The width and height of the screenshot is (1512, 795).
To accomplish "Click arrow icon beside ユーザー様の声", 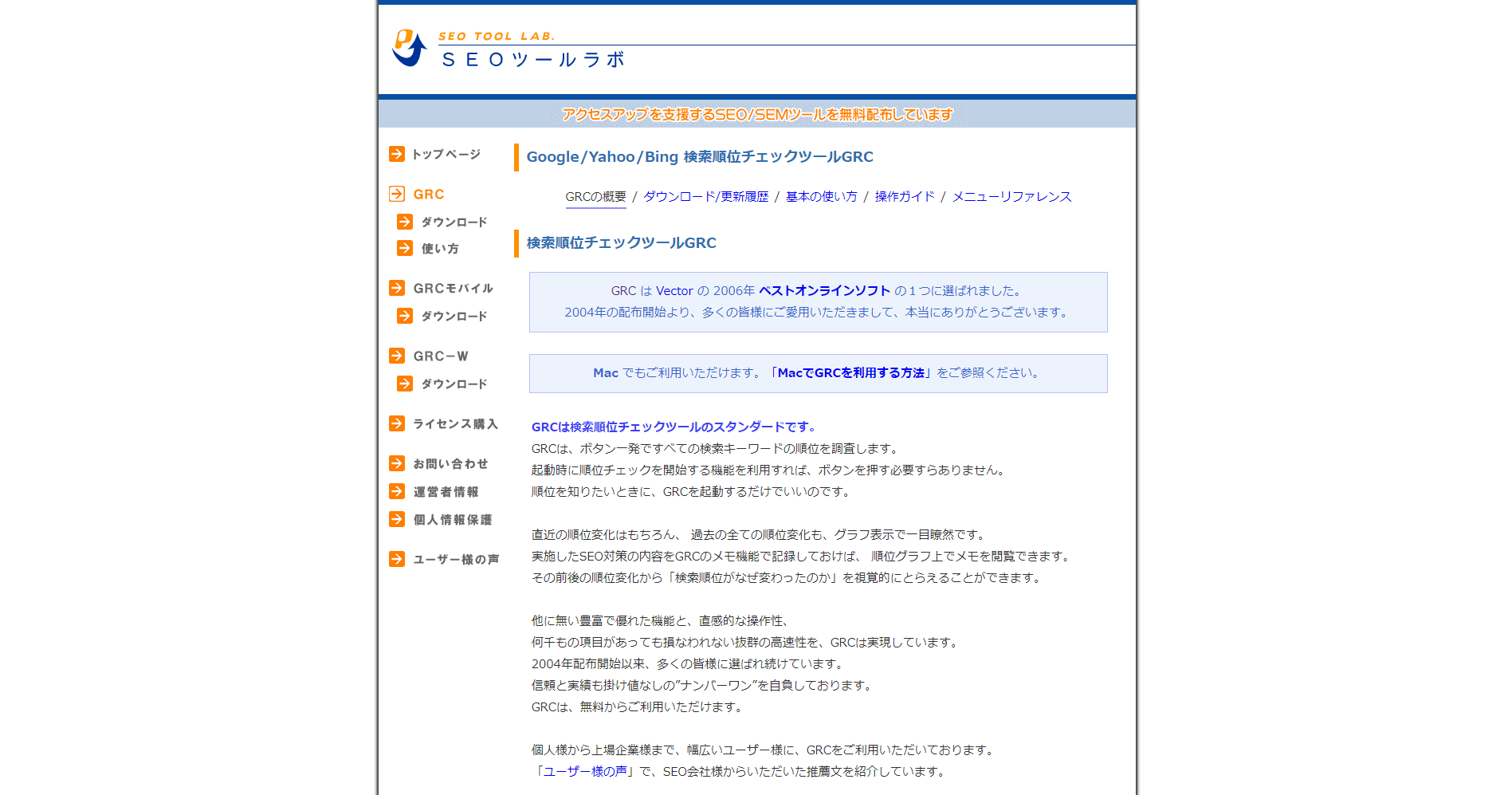I will [x=397, y=559].
